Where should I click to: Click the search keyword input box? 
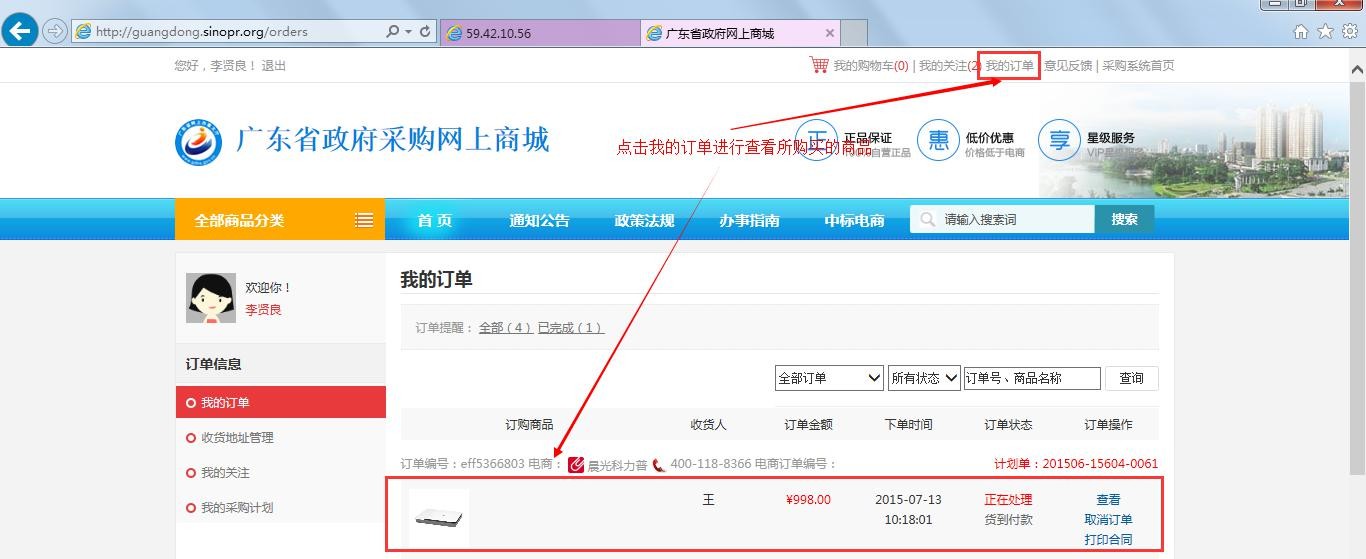pos(1003,219)
